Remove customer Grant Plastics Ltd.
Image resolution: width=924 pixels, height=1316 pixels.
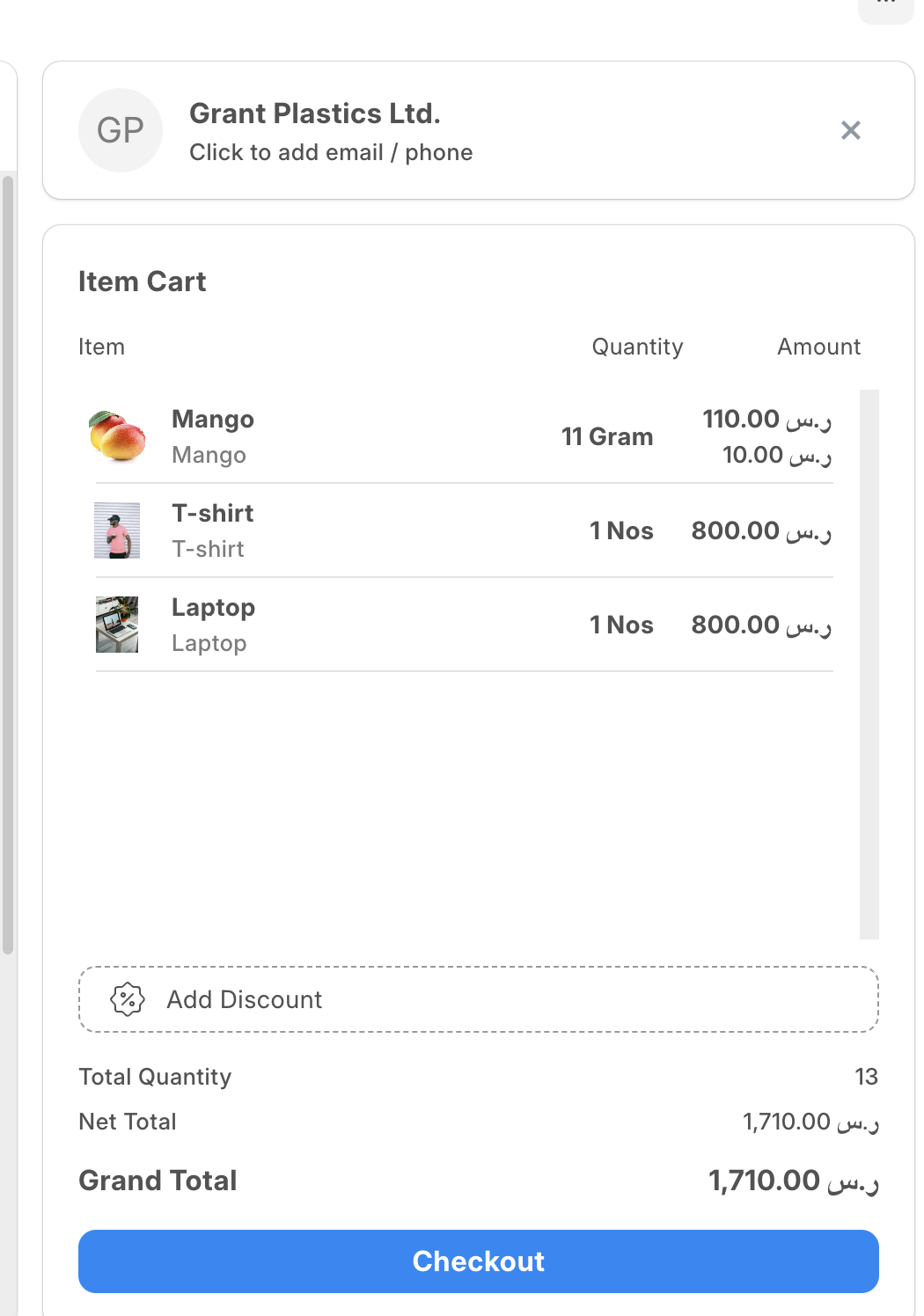pos(850,130)
